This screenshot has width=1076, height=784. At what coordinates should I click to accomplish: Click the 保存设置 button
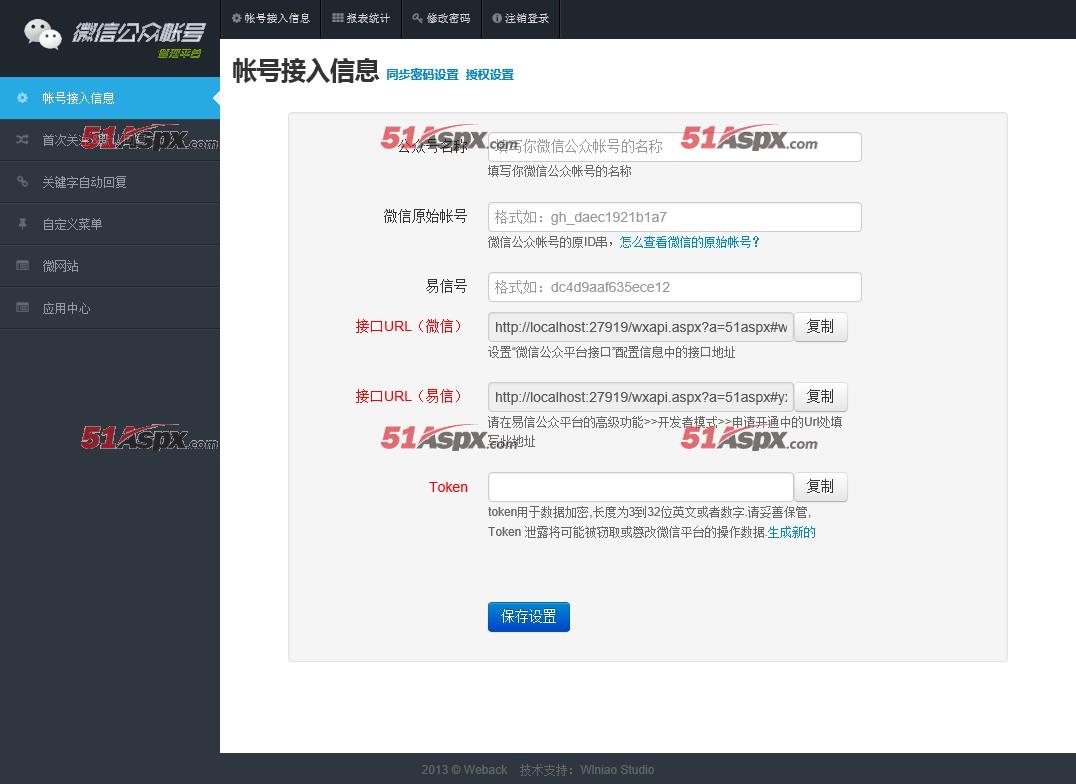coord(528,616)
